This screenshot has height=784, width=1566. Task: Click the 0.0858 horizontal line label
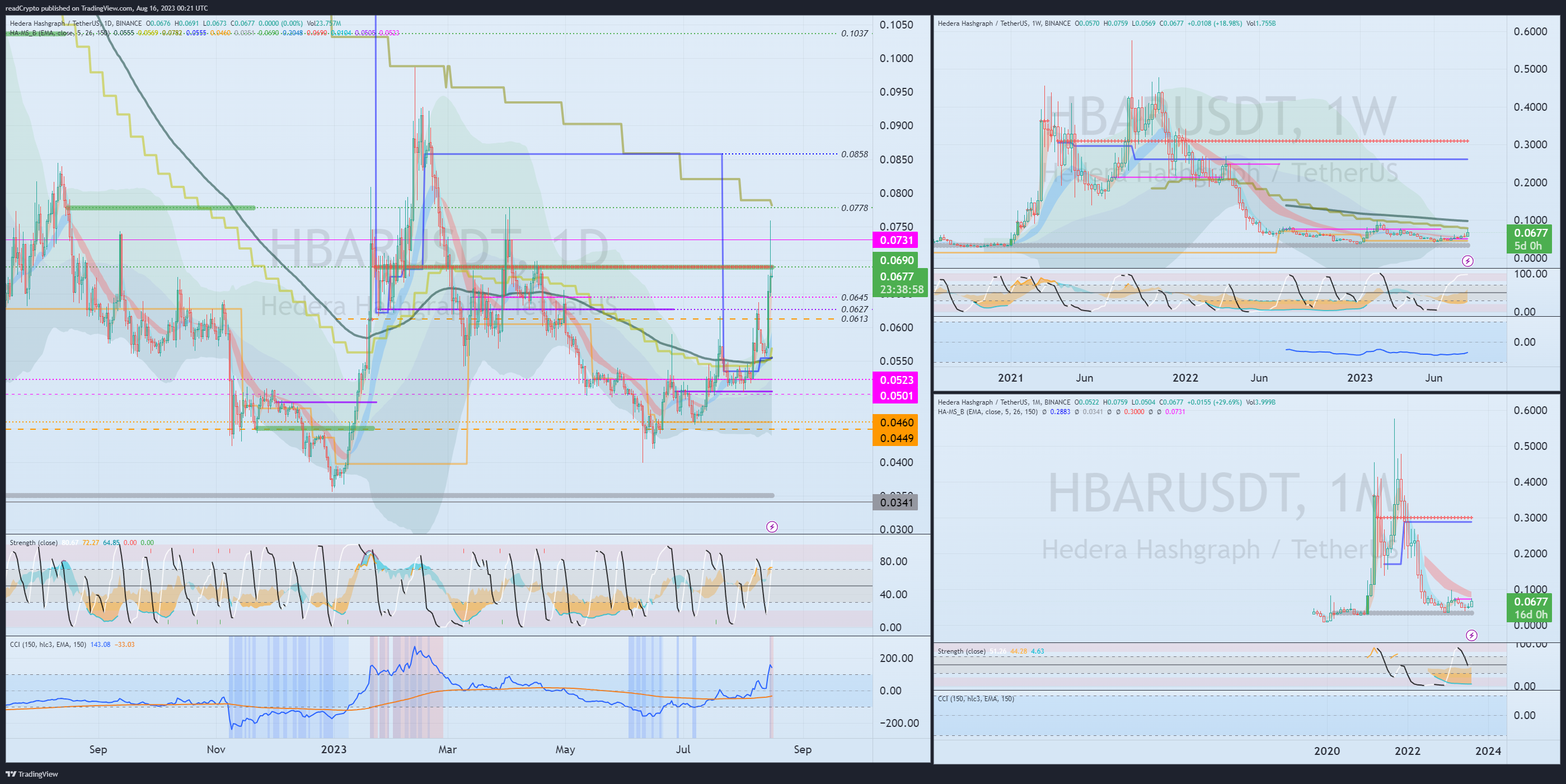(854, 154)
